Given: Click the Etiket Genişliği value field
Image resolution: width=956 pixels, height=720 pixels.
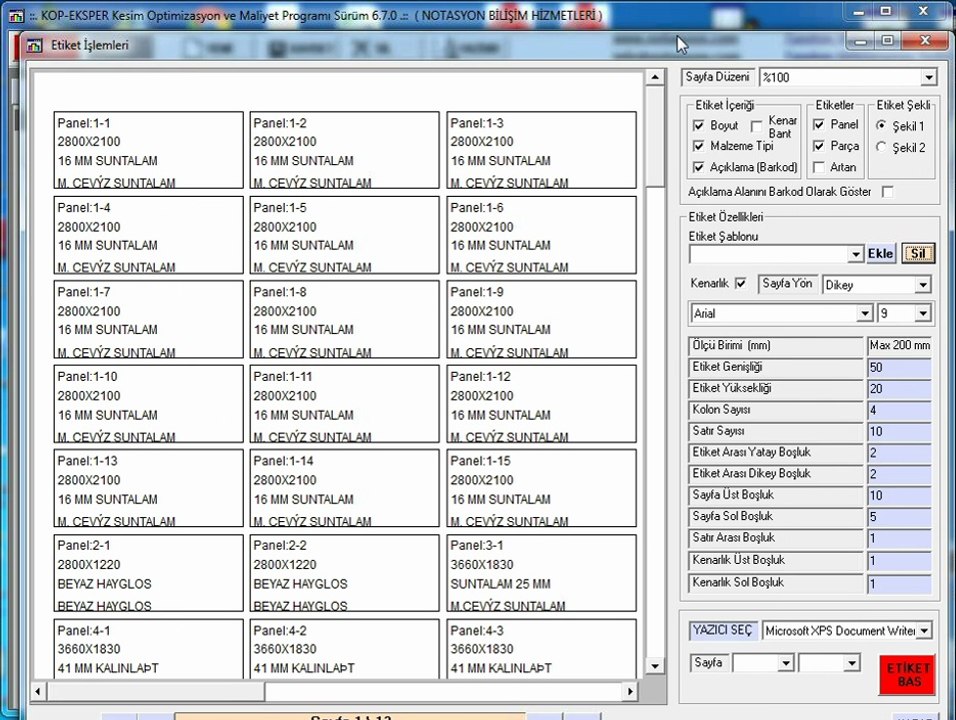Looking at the screenshot, I should pos(900,368).
